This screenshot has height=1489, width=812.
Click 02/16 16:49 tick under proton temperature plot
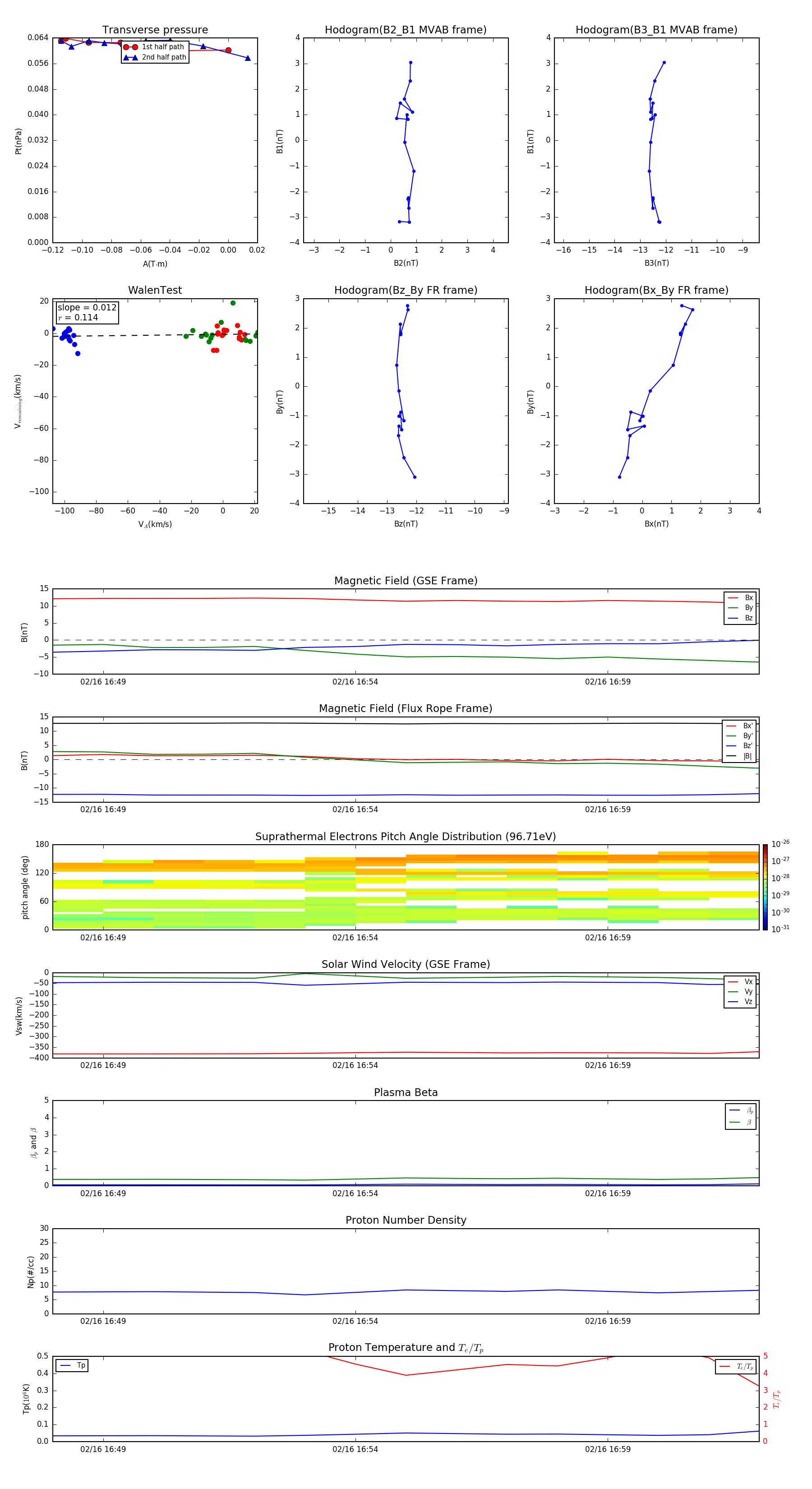103,1449
